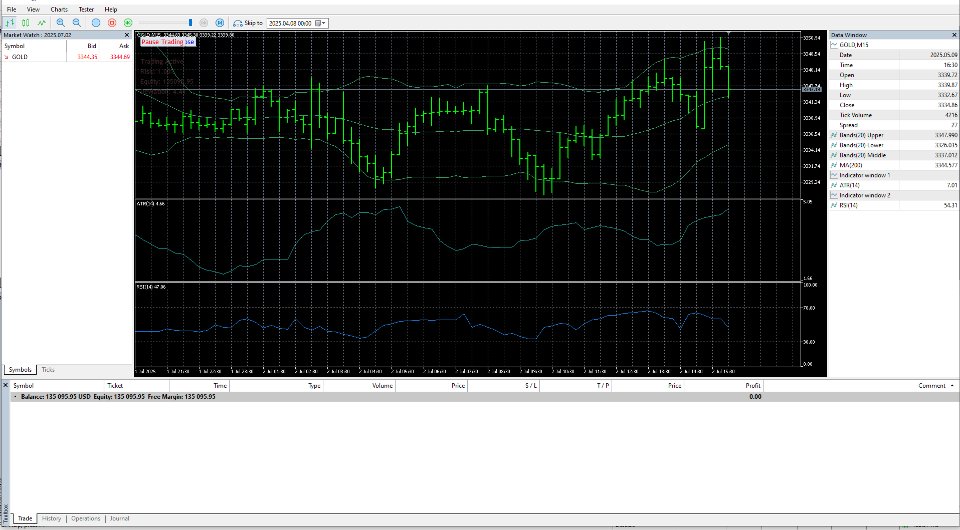Screen dimensions: 960x530
Task: Open the Charts menu
Action: [x=59, y=9]
